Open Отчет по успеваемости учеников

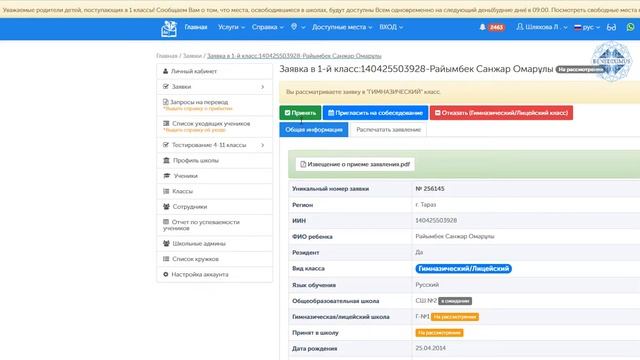215,225
